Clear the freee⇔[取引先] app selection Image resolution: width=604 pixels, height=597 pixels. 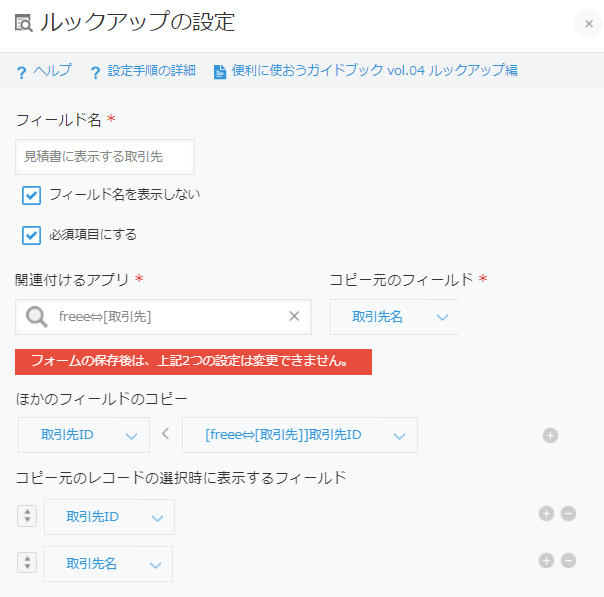[294, 316]
